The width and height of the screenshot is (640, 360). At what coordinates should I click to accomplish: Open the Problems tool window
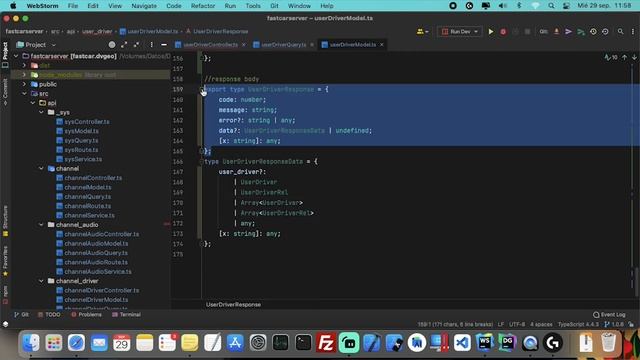tap(86, 314)
